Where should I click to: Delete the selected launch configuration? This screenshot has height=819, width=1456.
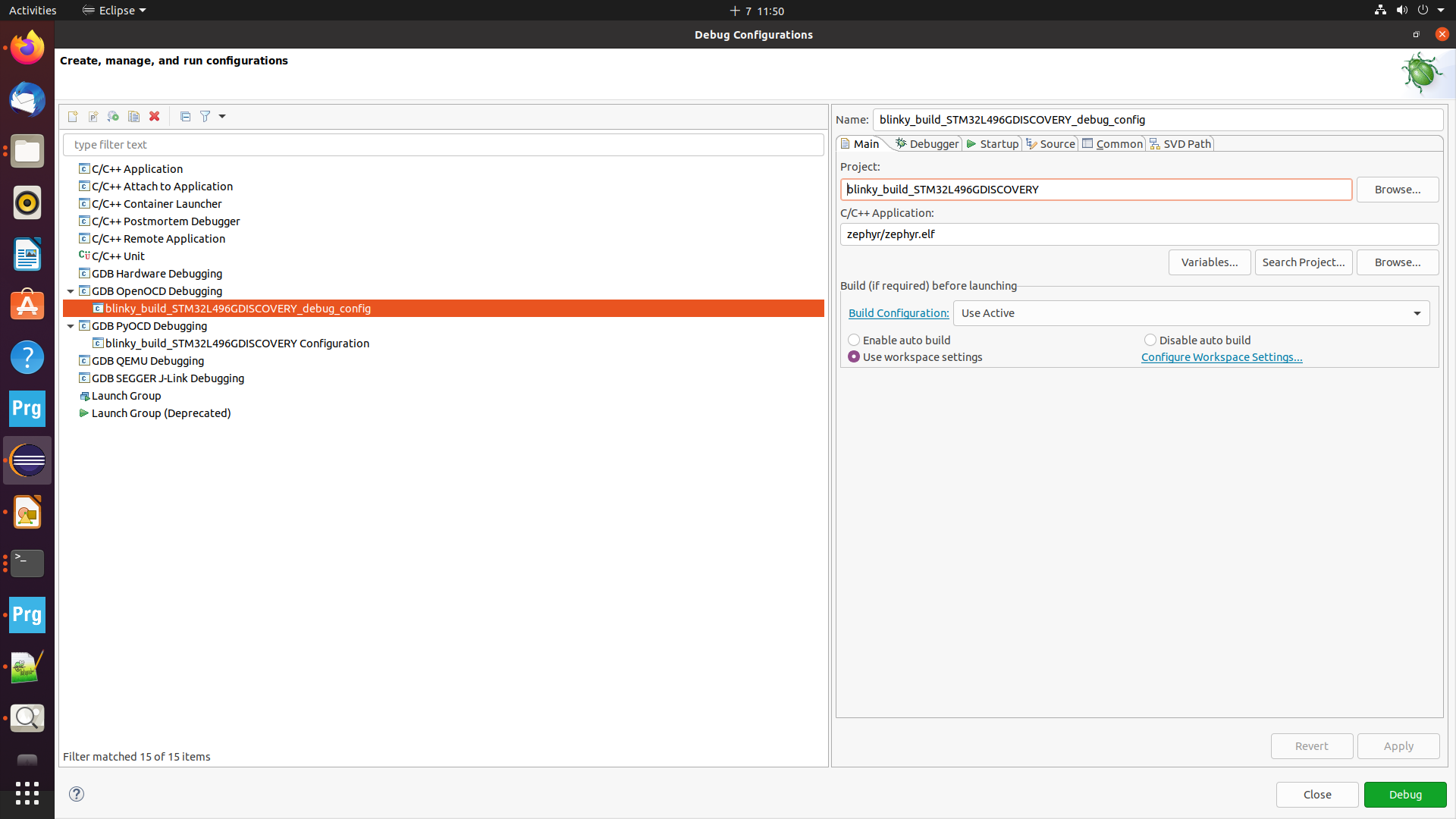click(x=154, y=116)
